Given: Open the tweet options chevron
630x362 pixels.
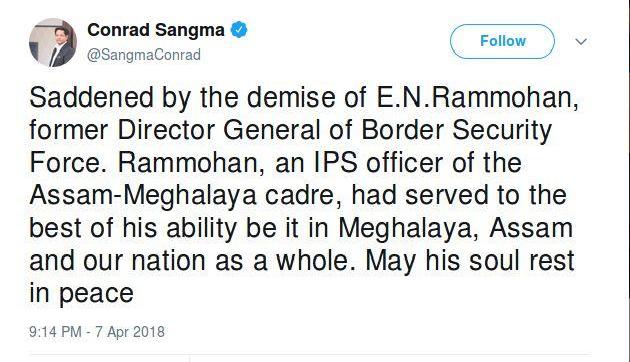Looking at the screenshot, I should pos(581,41).
